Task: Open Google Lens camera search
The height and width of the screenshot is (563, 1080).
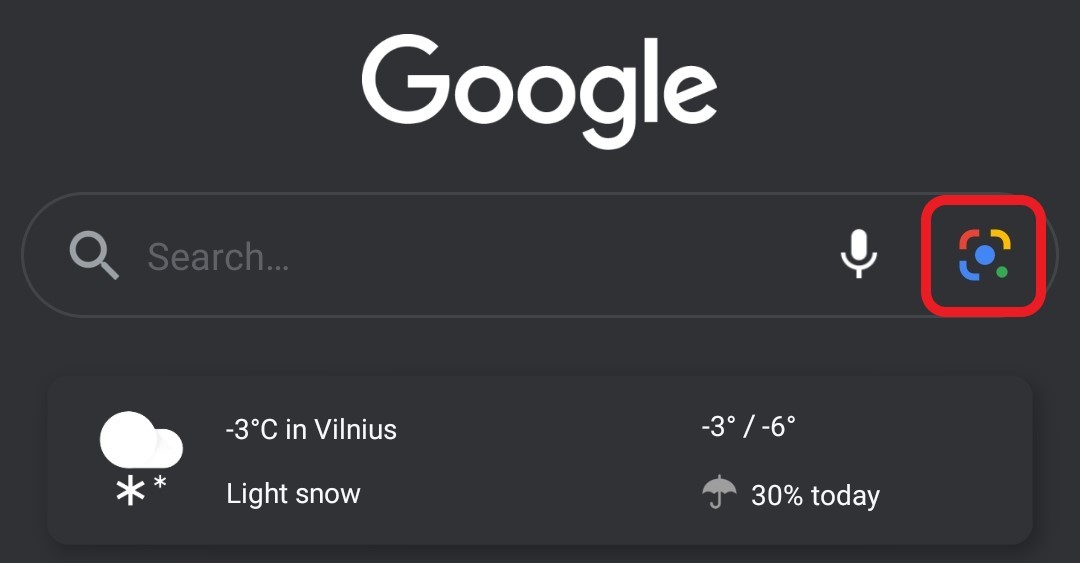Action: [984, 255]
